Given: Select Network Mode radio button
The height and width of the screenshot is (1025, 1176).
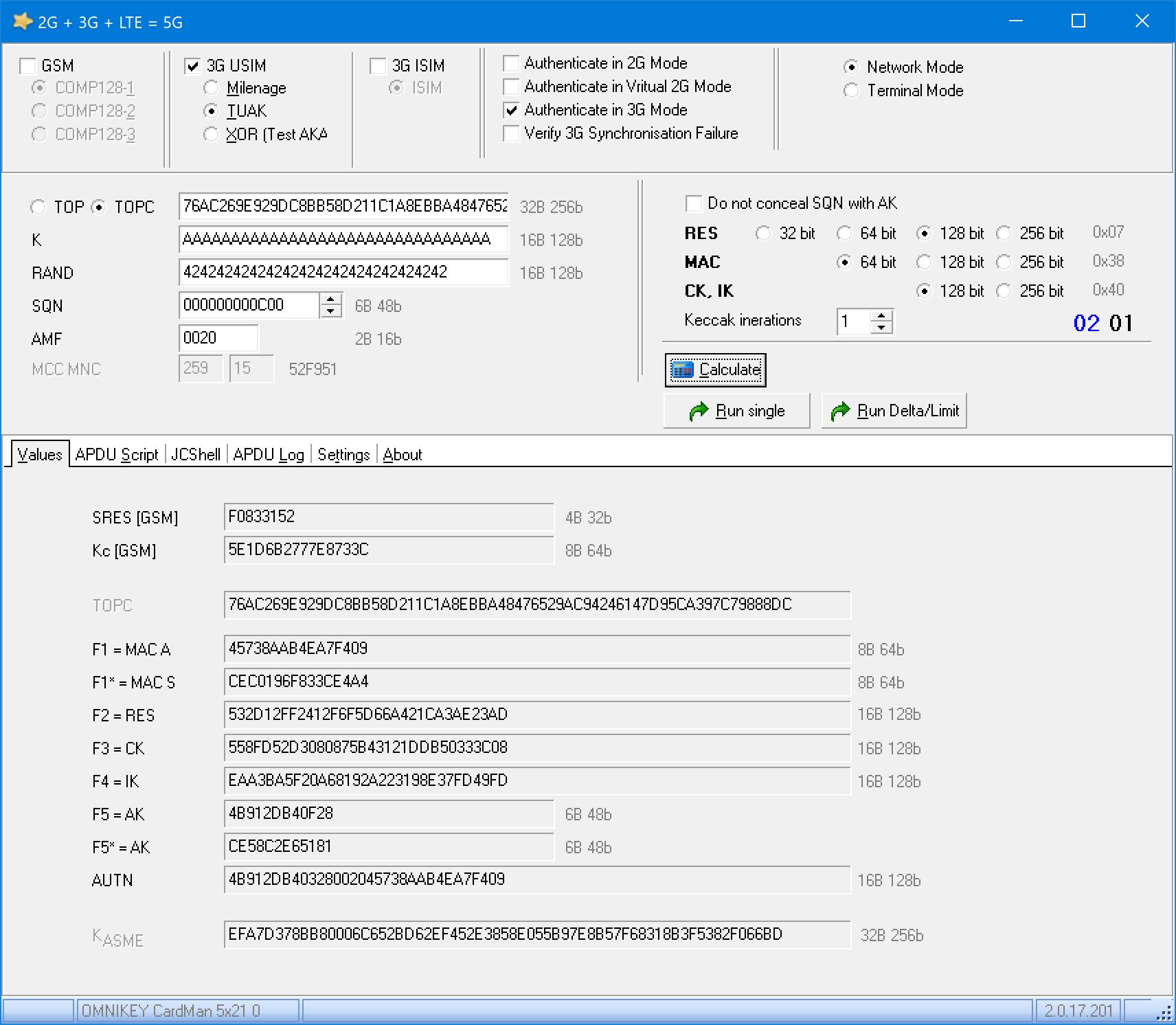Looking at the screenshot, I should click(851, 67).
